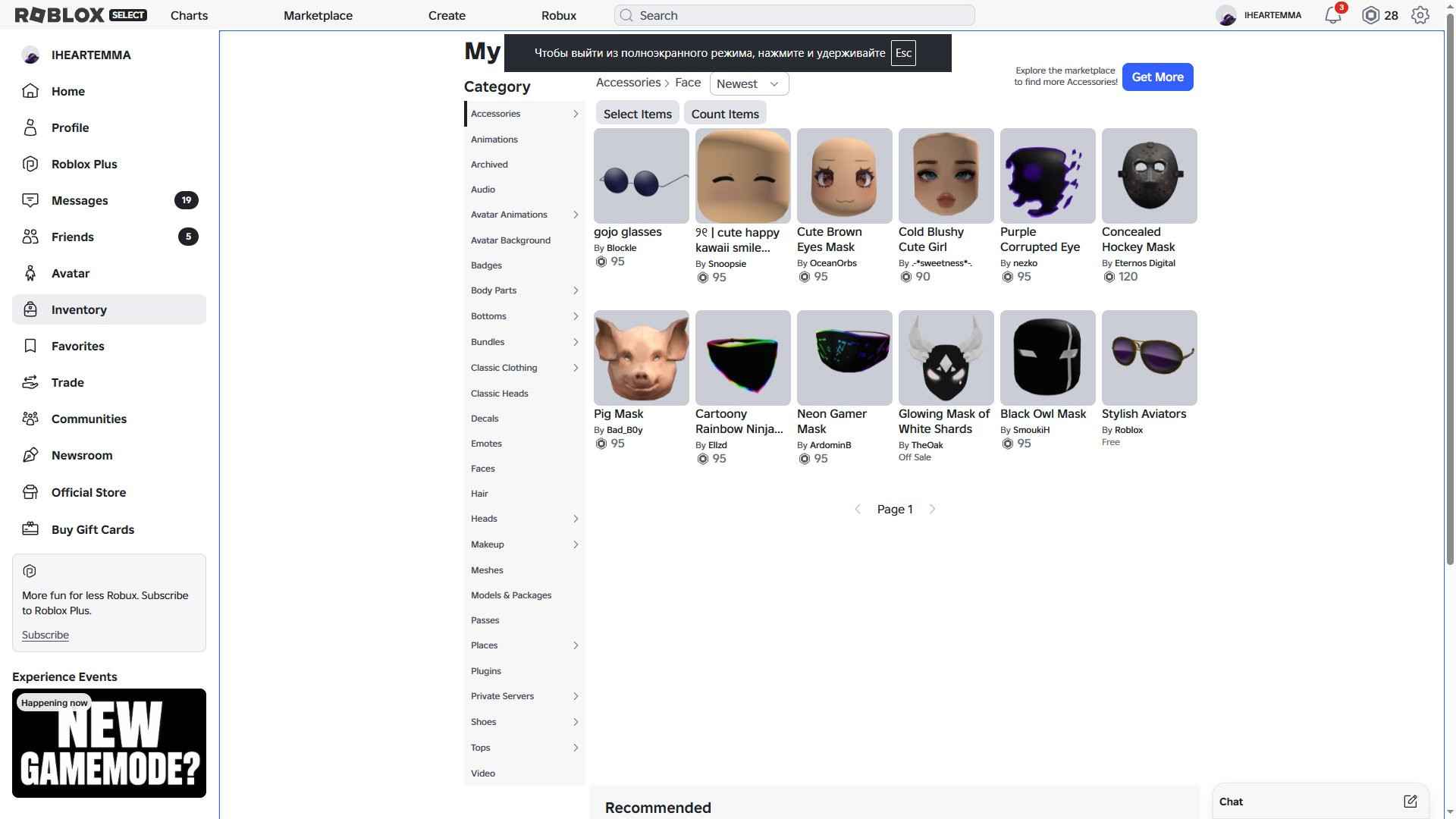Open the Marketplace tab
The image size is (1456, 819).
318,15
